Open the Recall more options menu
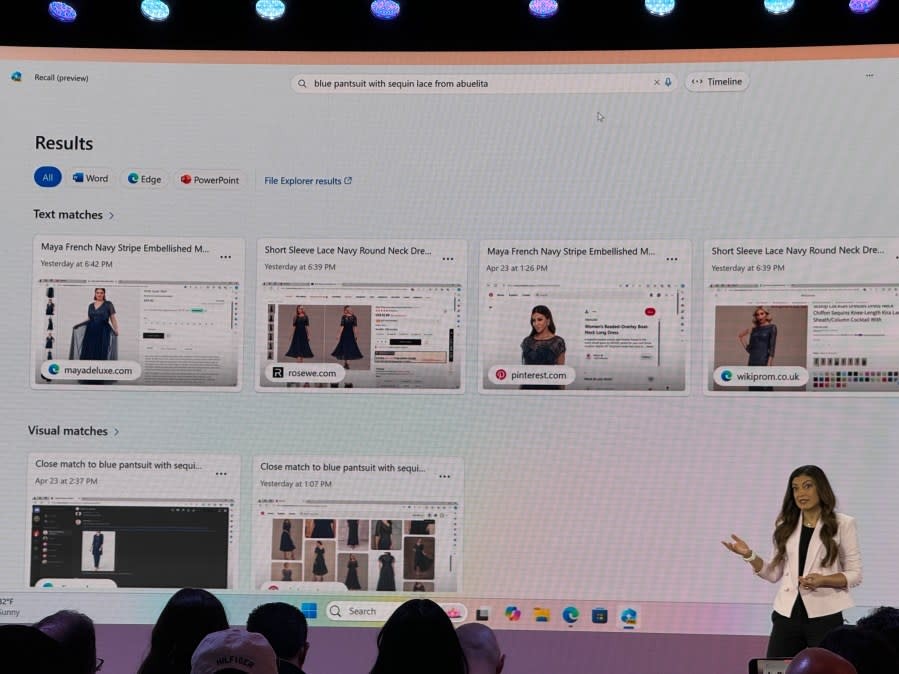 pyautogui.click(x=869, y=76)
